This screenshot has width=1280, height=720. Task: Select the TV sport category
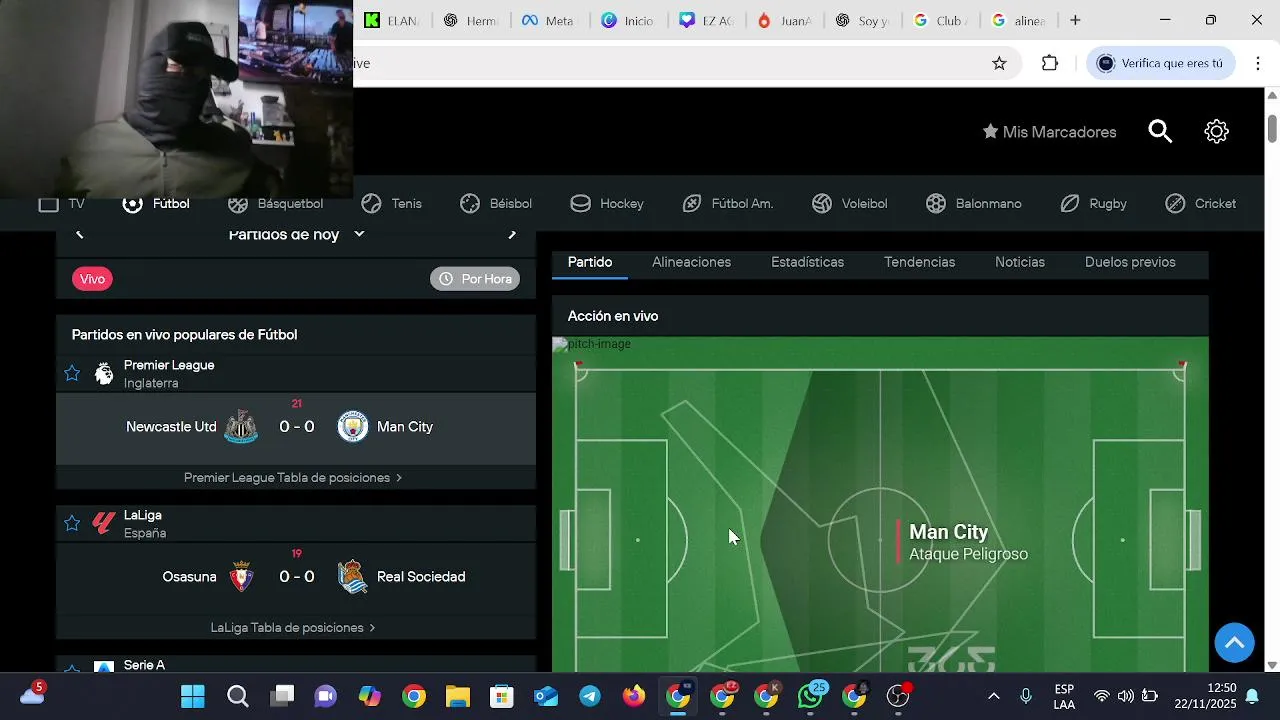pos(61,204)
